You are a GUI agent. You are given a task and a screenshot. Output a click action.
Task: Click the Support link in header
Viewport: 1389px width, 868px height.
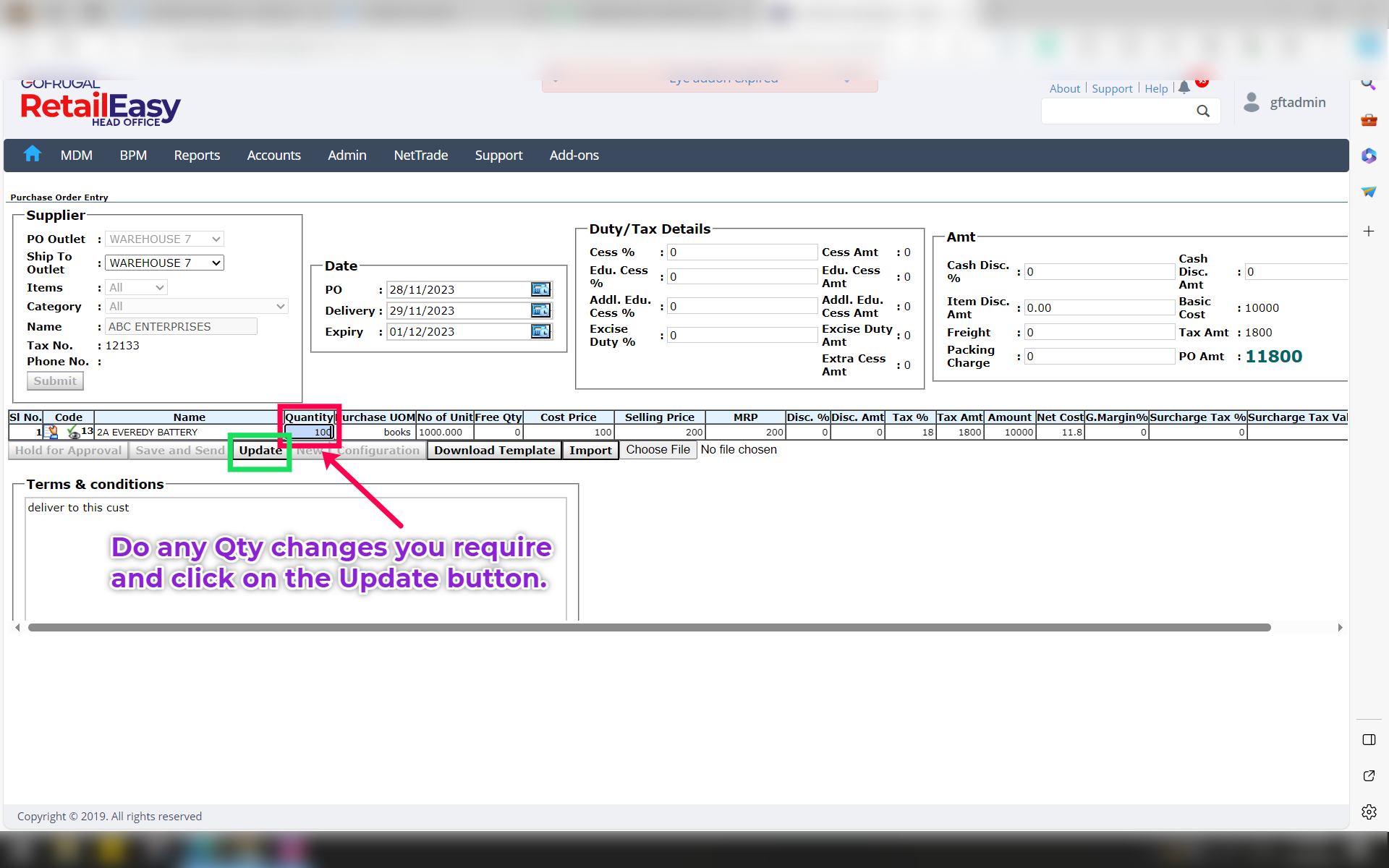(x=1112, y=88)
